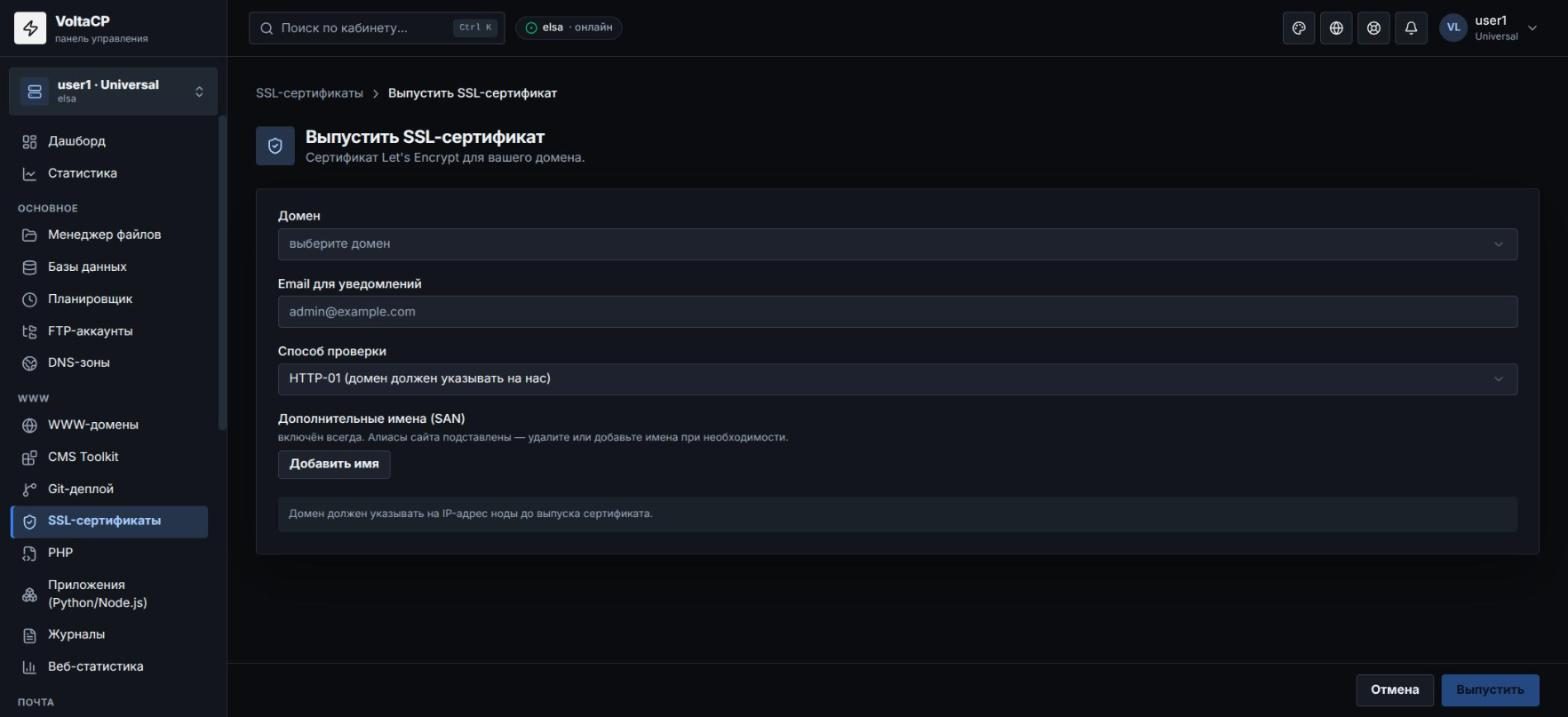Click the Приложения (Python/Node.js) icon
Viewport: 1568px width, 717px height.
[x=30, y=594]
